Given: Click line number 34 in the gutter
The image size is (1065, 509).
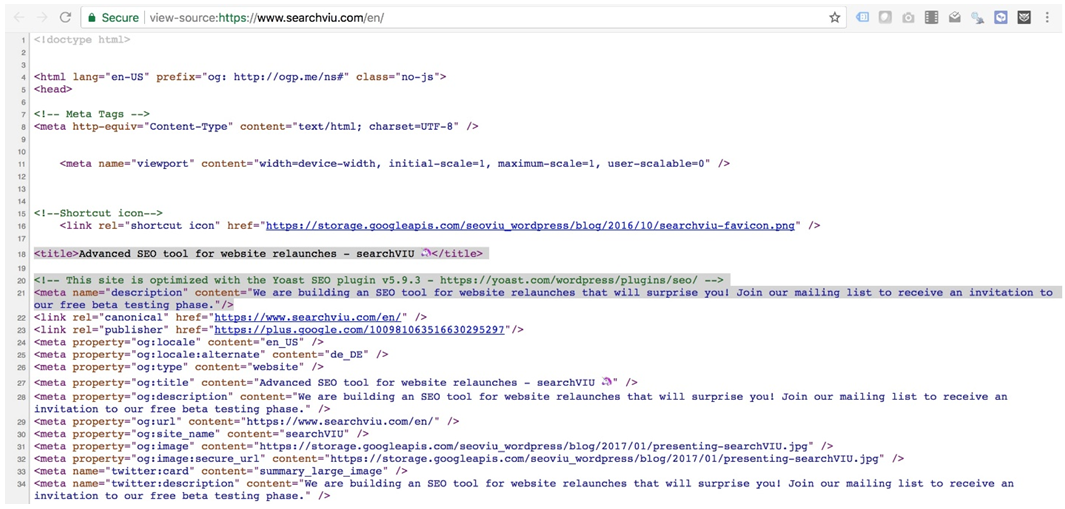Looking at the screenshot, I should (x=21, y=484).
